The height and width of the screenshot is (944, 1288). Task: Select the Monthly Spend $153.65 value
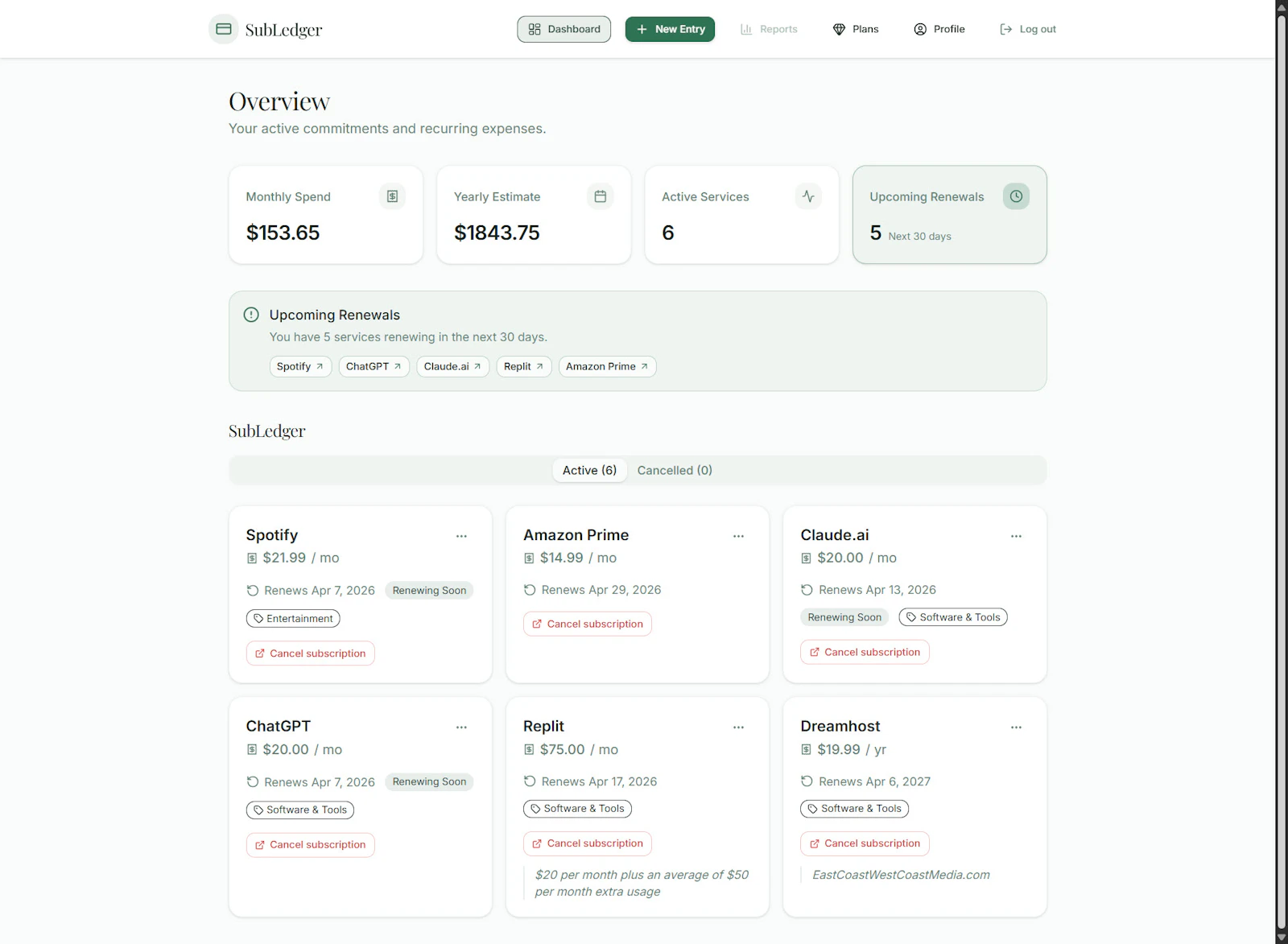pyautogui.click(x=283, y=233)
